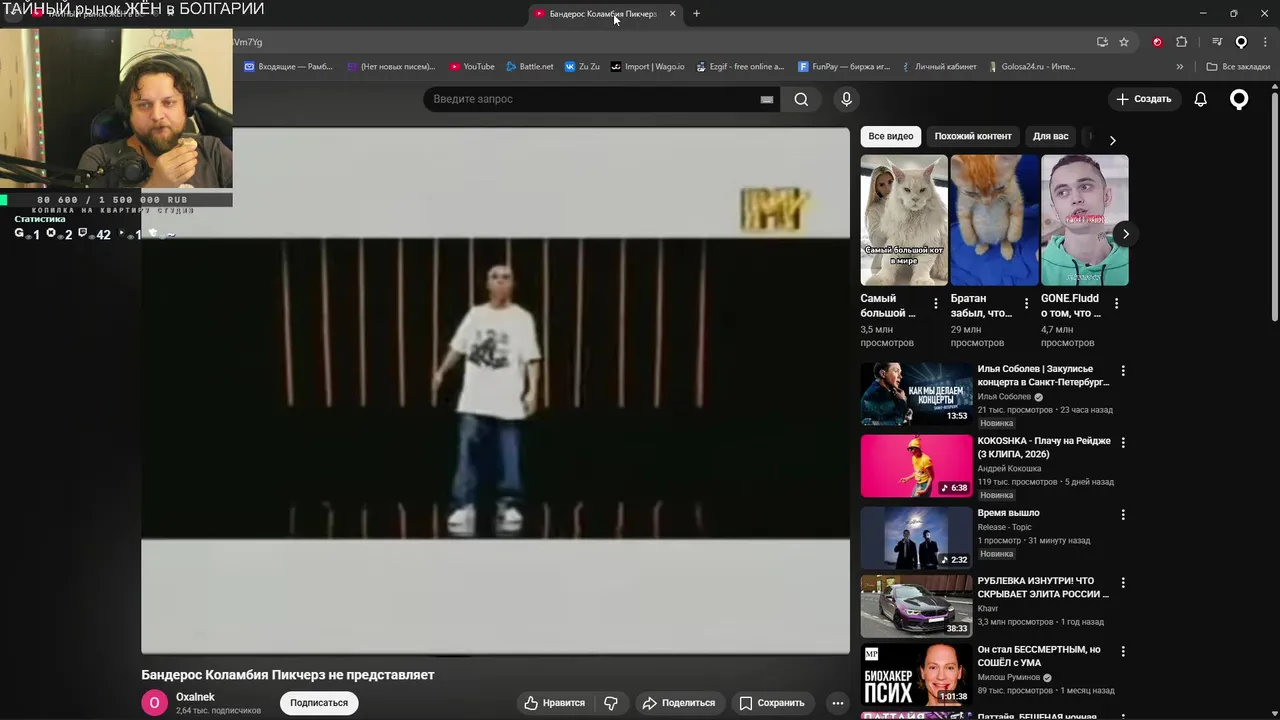1280x720 pixels.
Task: Open the Chrome three-dot menu
Action: click(x=1266, y=42)
